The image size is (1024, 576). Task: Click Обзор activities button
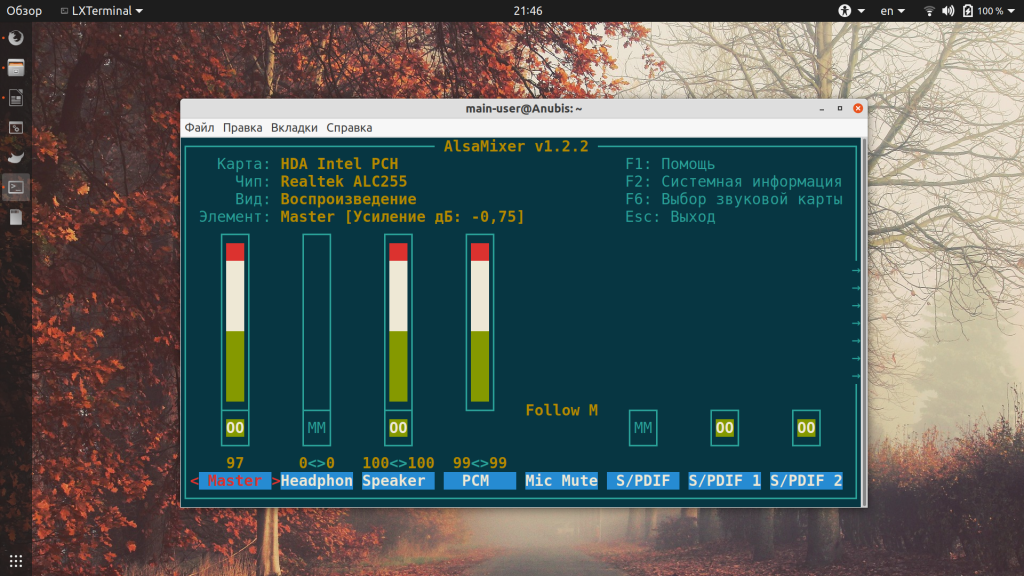click(x=24, y=10)
